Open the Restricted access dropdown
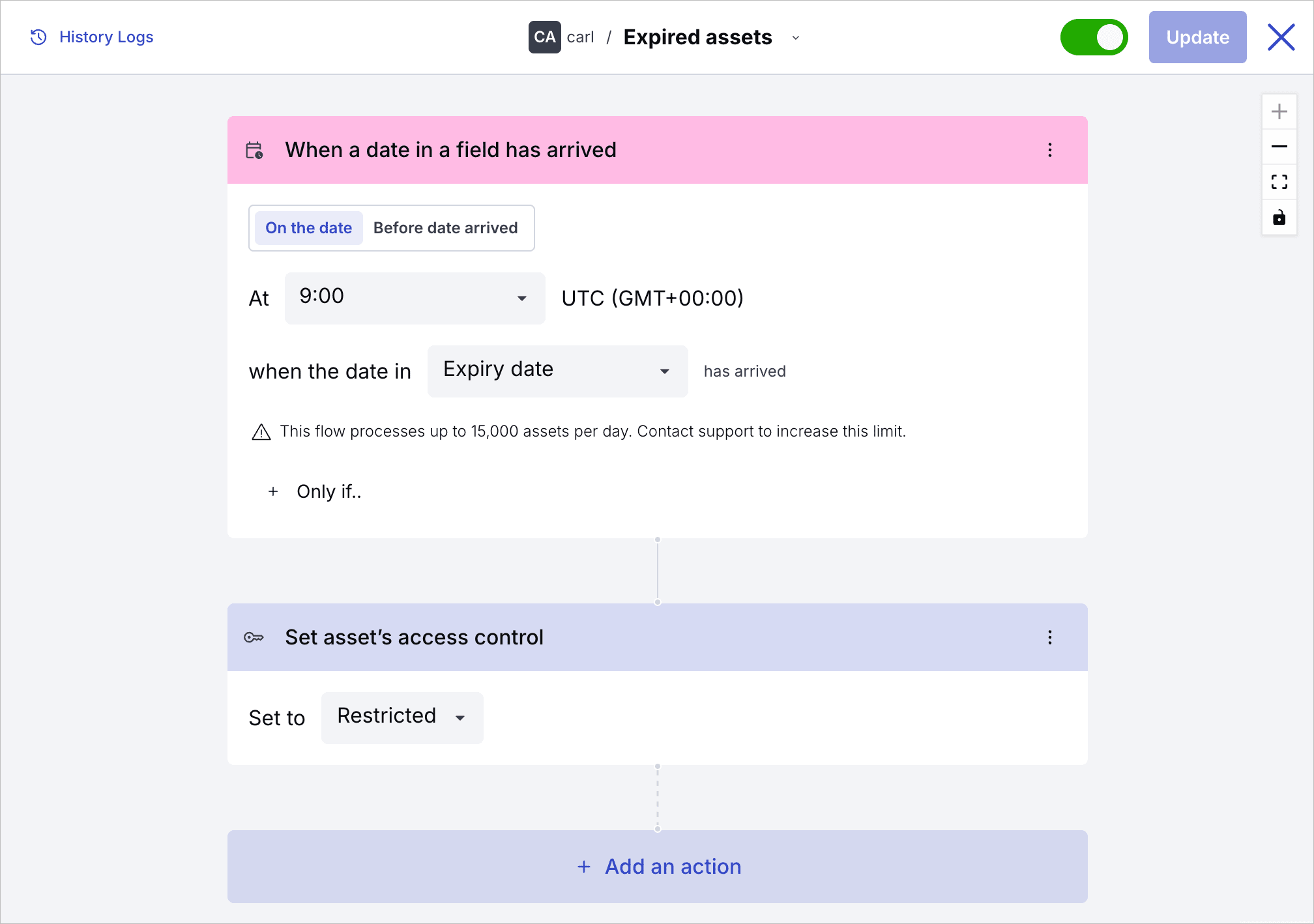This screenshot has width=1314, height=924. tap(402, 717)
